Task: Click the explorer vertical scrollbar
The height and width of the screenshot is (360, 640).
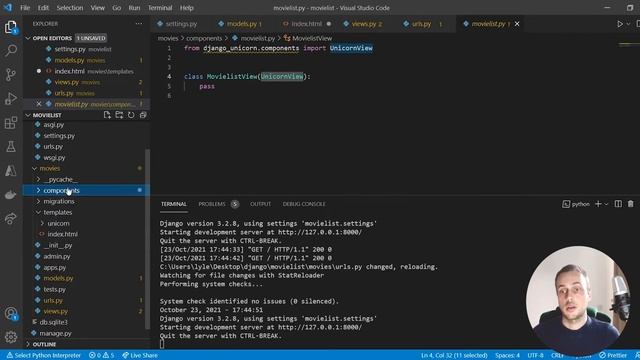Action: coord(147,239)
